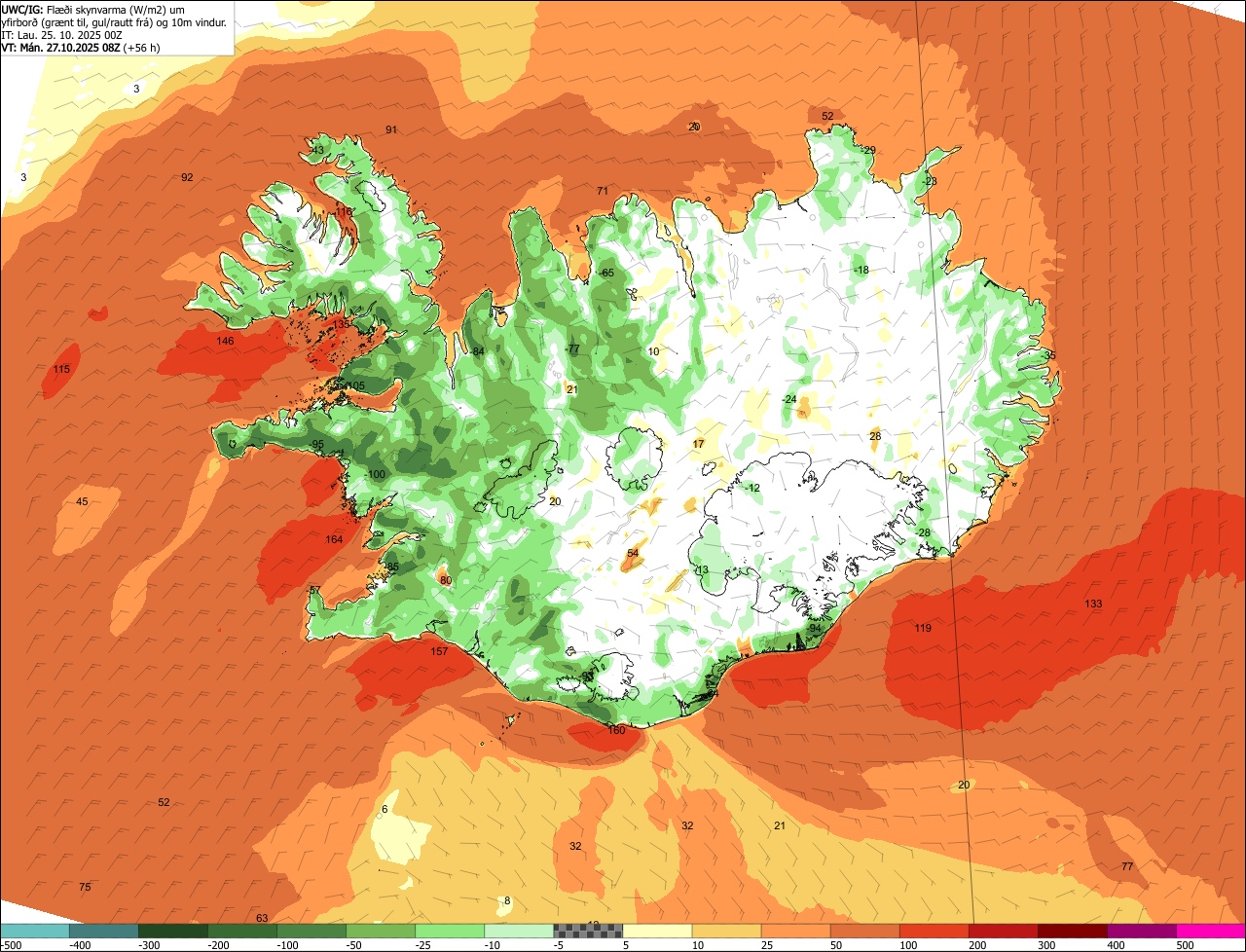The height and width of the screenshot is (952, 1246).
Task: Click the '-18' value in northeast Iceland
Action: [861, 270]
